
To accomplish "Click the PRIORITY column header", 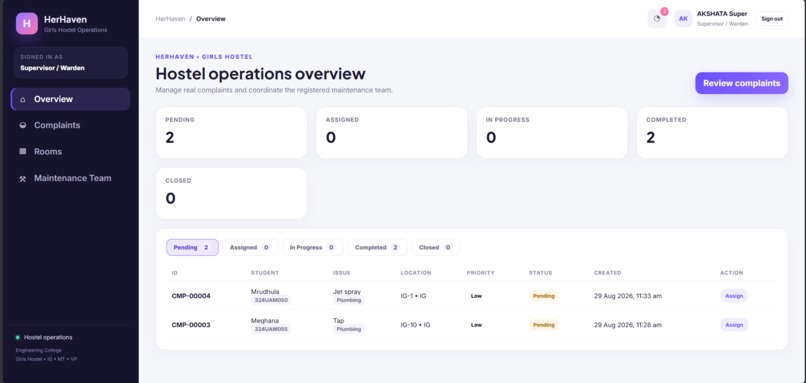I will pos(481,273).
